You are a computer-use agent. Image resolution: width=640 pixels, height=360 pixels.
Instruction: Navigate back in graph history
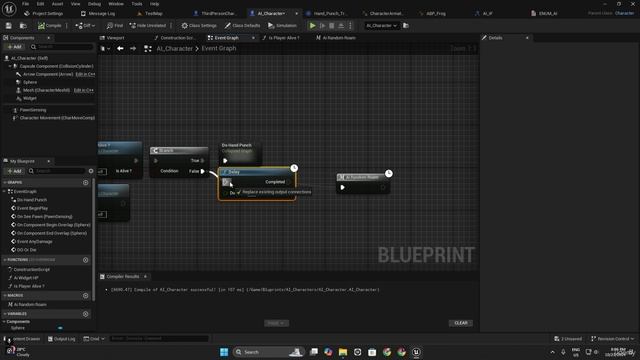coord(120,49)
